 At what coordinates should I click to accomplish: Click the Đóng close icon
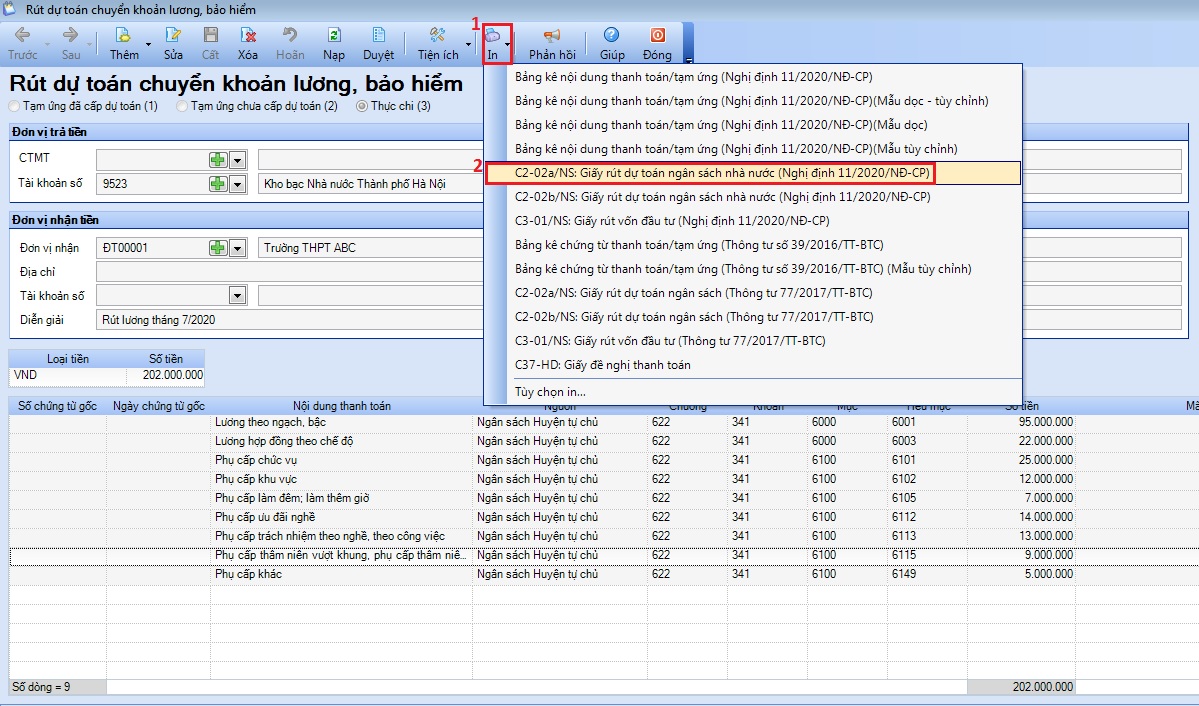pyautogui.click(x=657, y=34)
